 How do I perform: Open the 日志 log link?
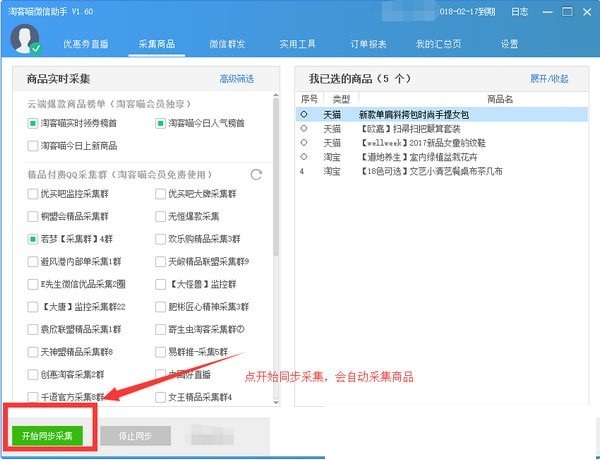(520, 12)
